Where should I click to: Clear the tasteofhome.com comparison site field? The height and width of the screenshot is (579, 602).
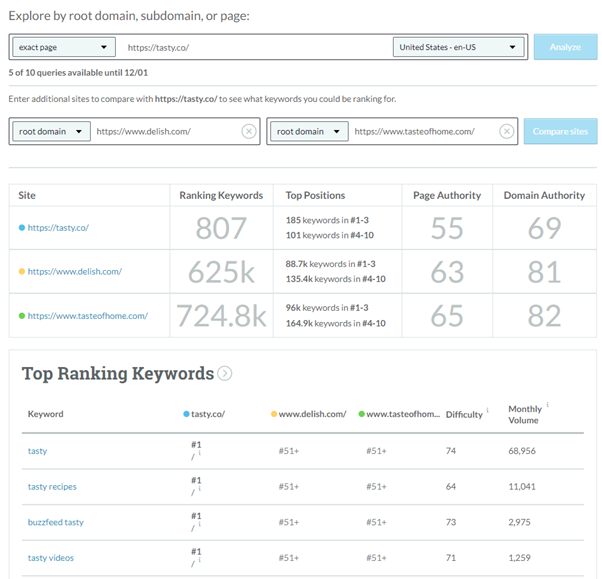[506, 131]
